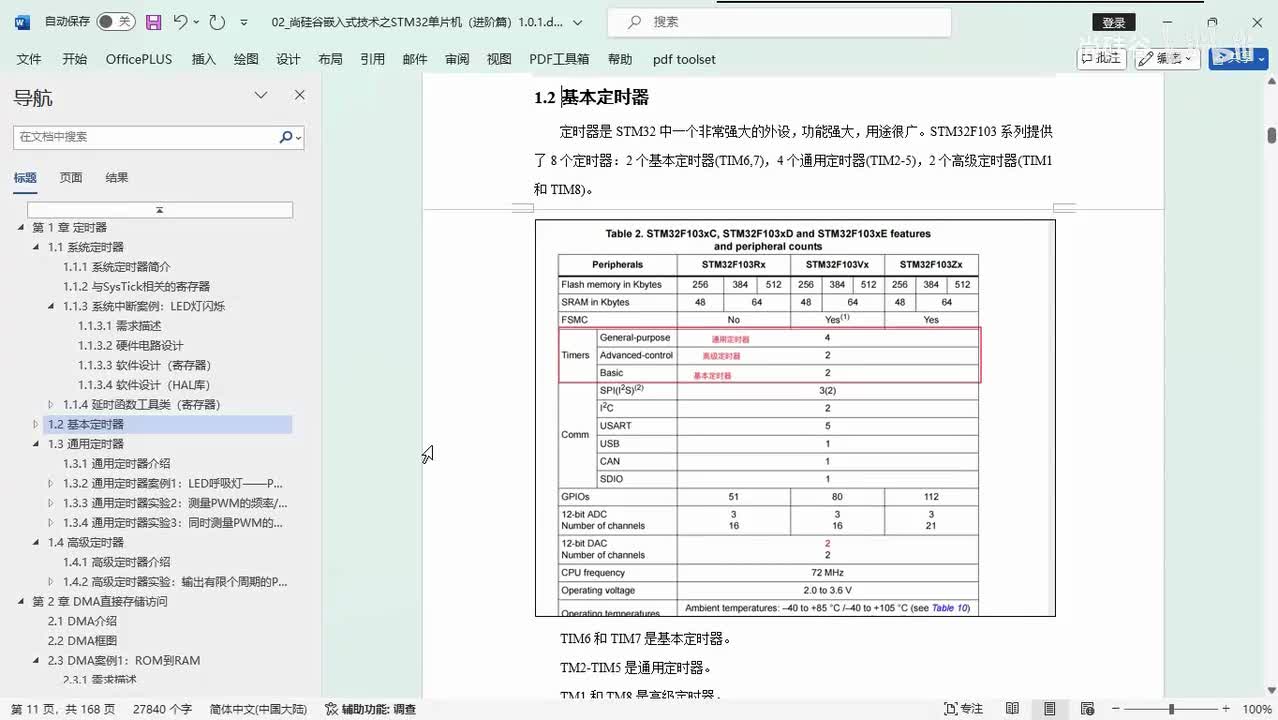Collapse the 1.1 系统定时器 heading
This screenshot has width=1278, height=720.
[37, 247]
